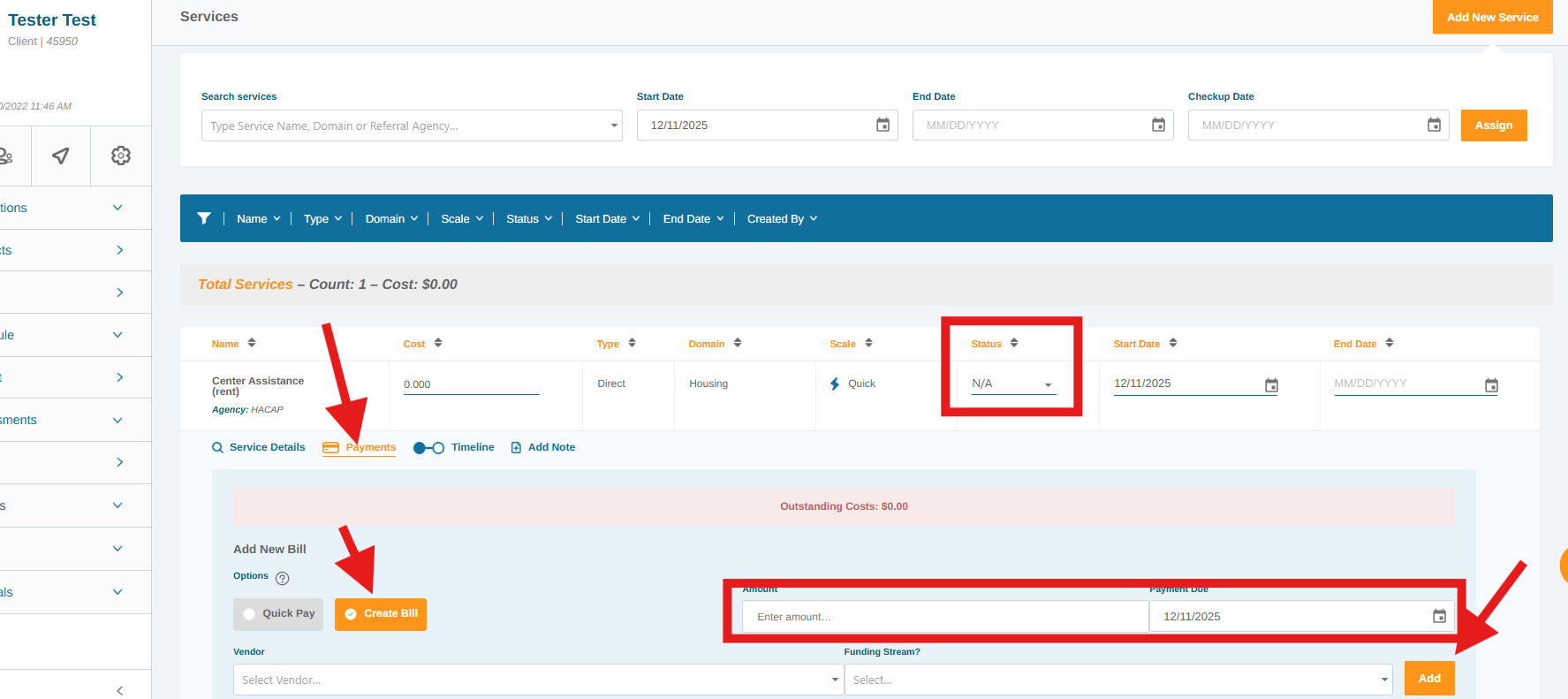Open the Add Note tab

[543, 448]
